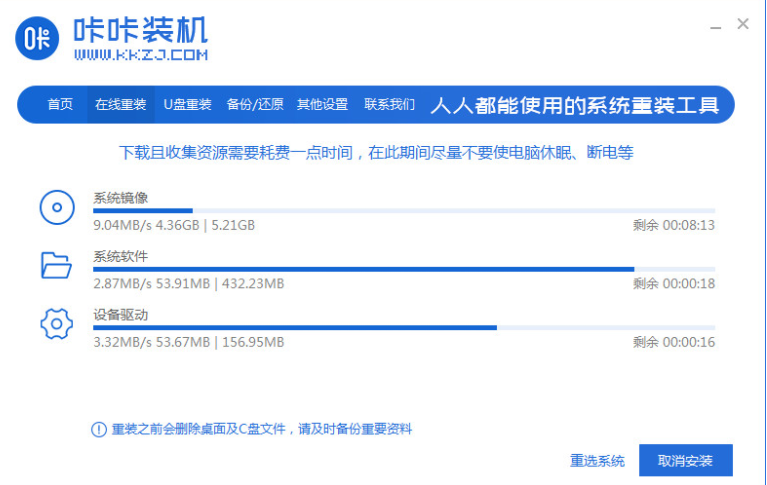Open the 其他设置 tab

point(322,104)
